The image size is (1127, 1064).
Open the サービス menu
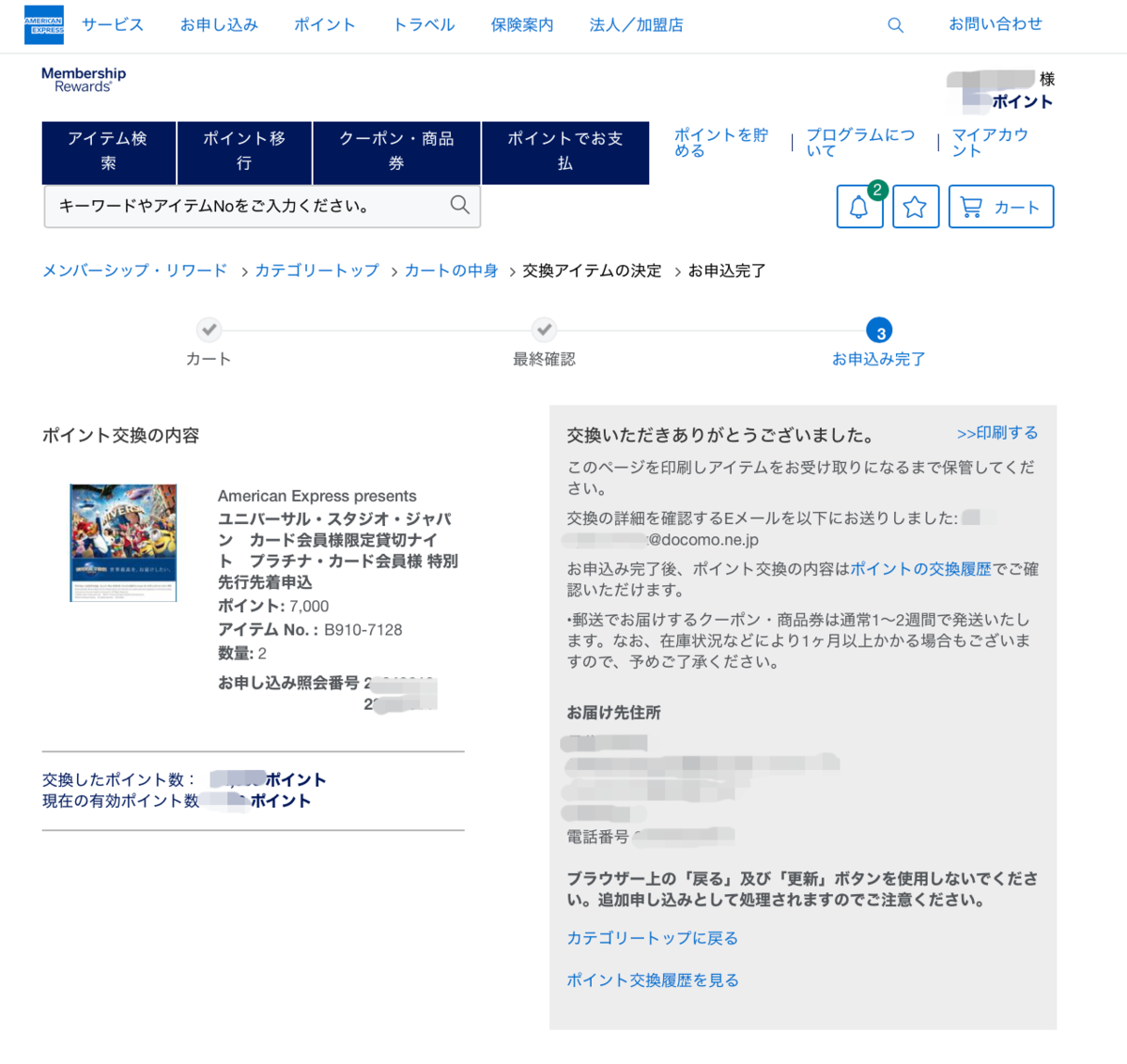pyautogui.click(x=113, y=24)
